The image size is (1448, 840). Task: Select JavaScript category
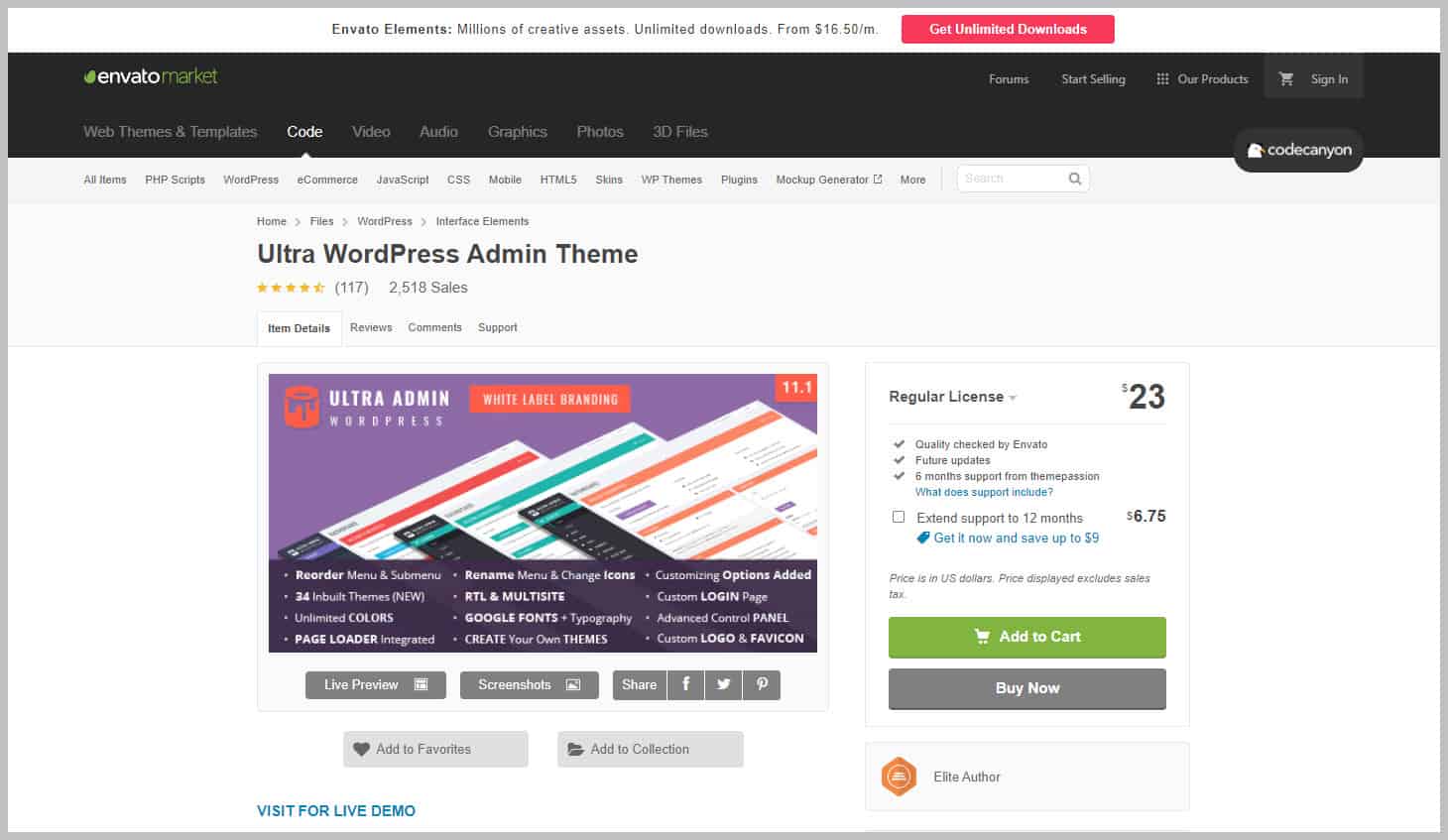tap(403, 180)
